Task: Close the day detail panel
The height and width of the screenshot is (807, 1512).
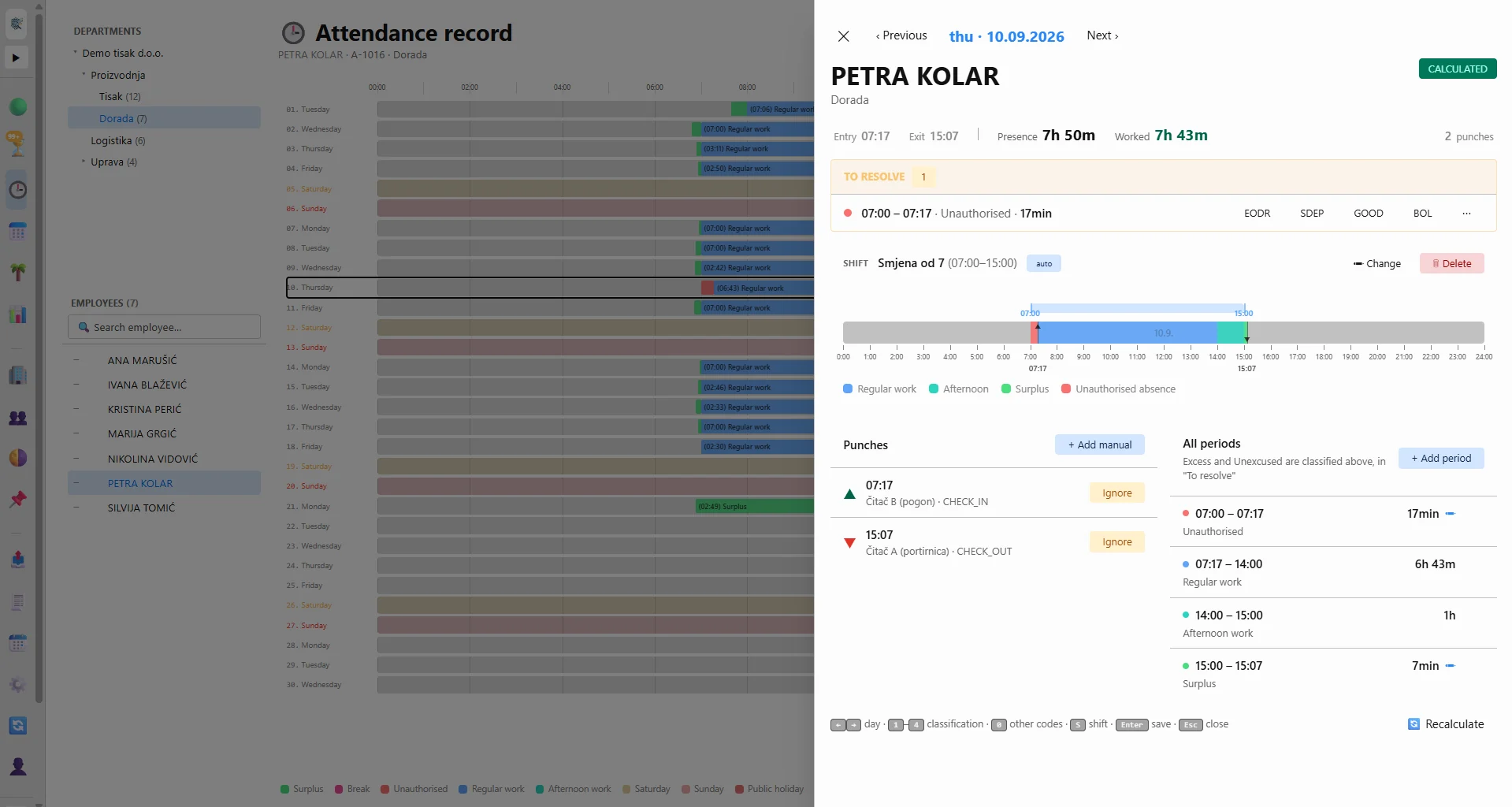Action: [x=843, y=36]
